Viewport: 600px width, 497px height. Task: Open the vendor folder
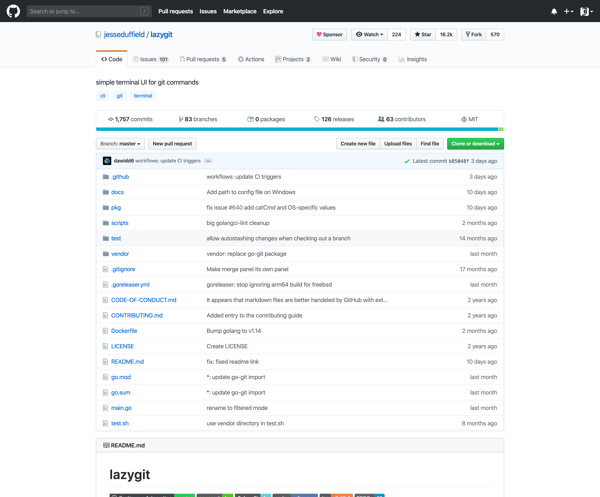click(120, 254)
